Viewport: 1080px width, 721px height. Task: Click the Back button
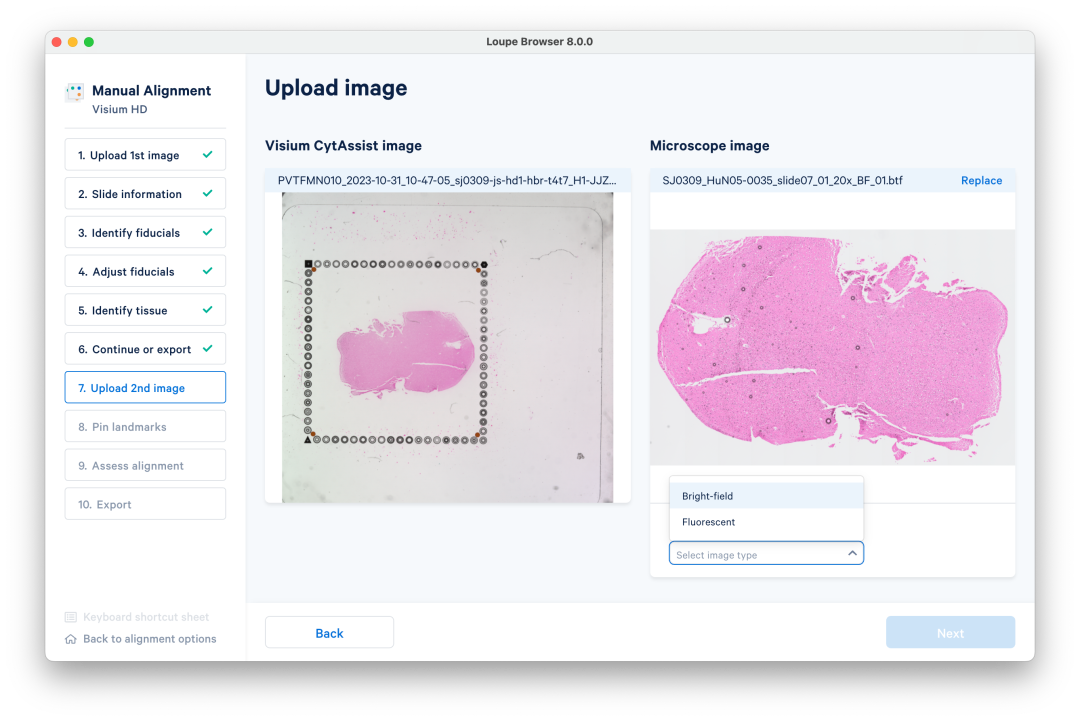coord(329,632)
